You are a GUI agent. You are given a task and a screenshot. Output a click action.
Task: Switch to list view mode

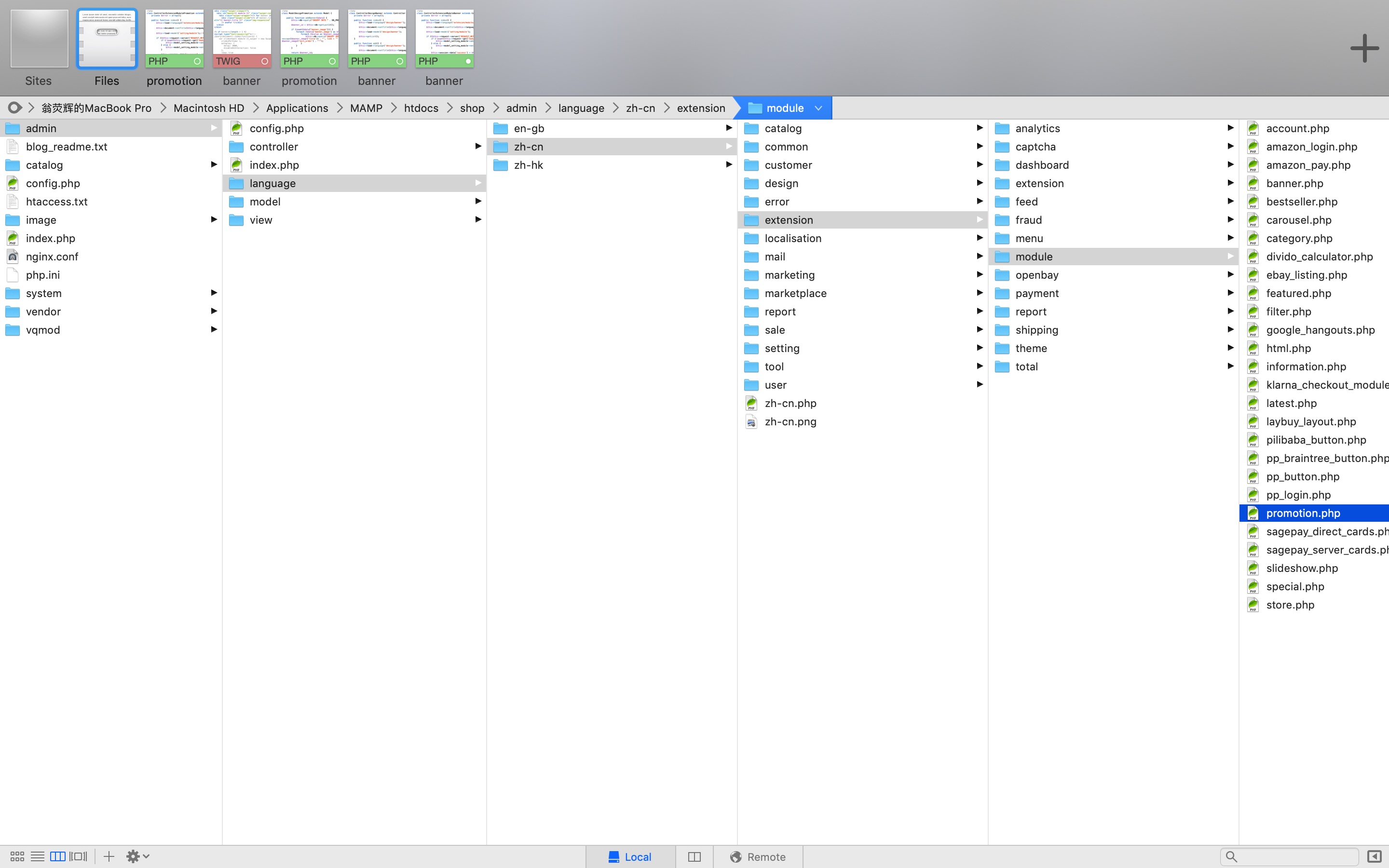click(x=37, y=856)
